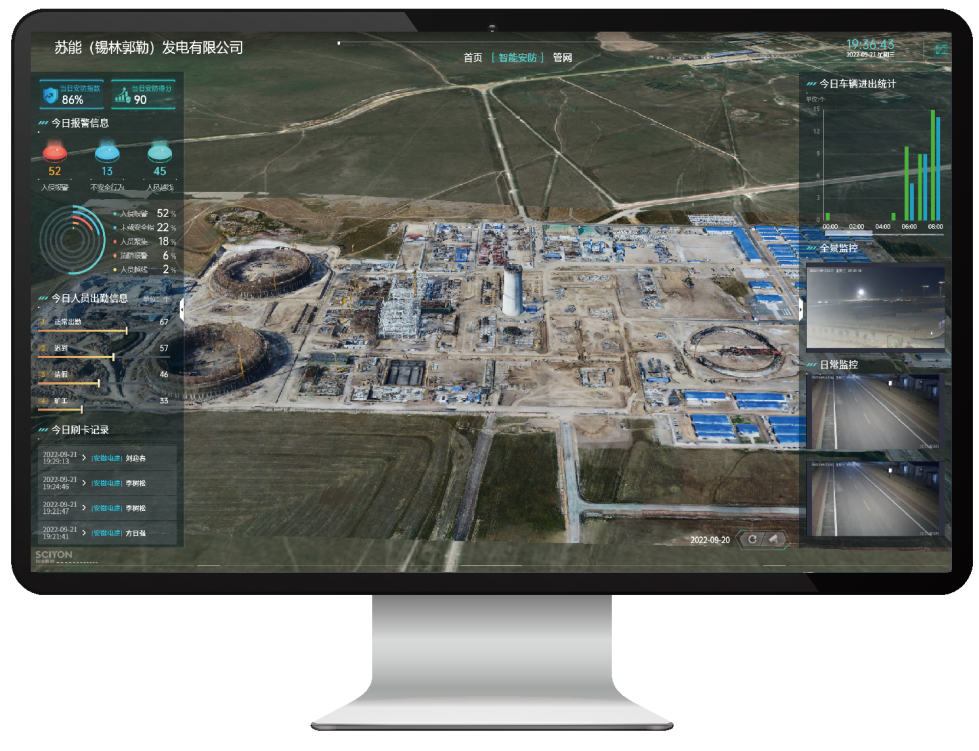Viewport: 979px width, 751px height.
Task: Open the first 日常监控 road camera feed
Action: pyautogui.click(x=875, y=411)
